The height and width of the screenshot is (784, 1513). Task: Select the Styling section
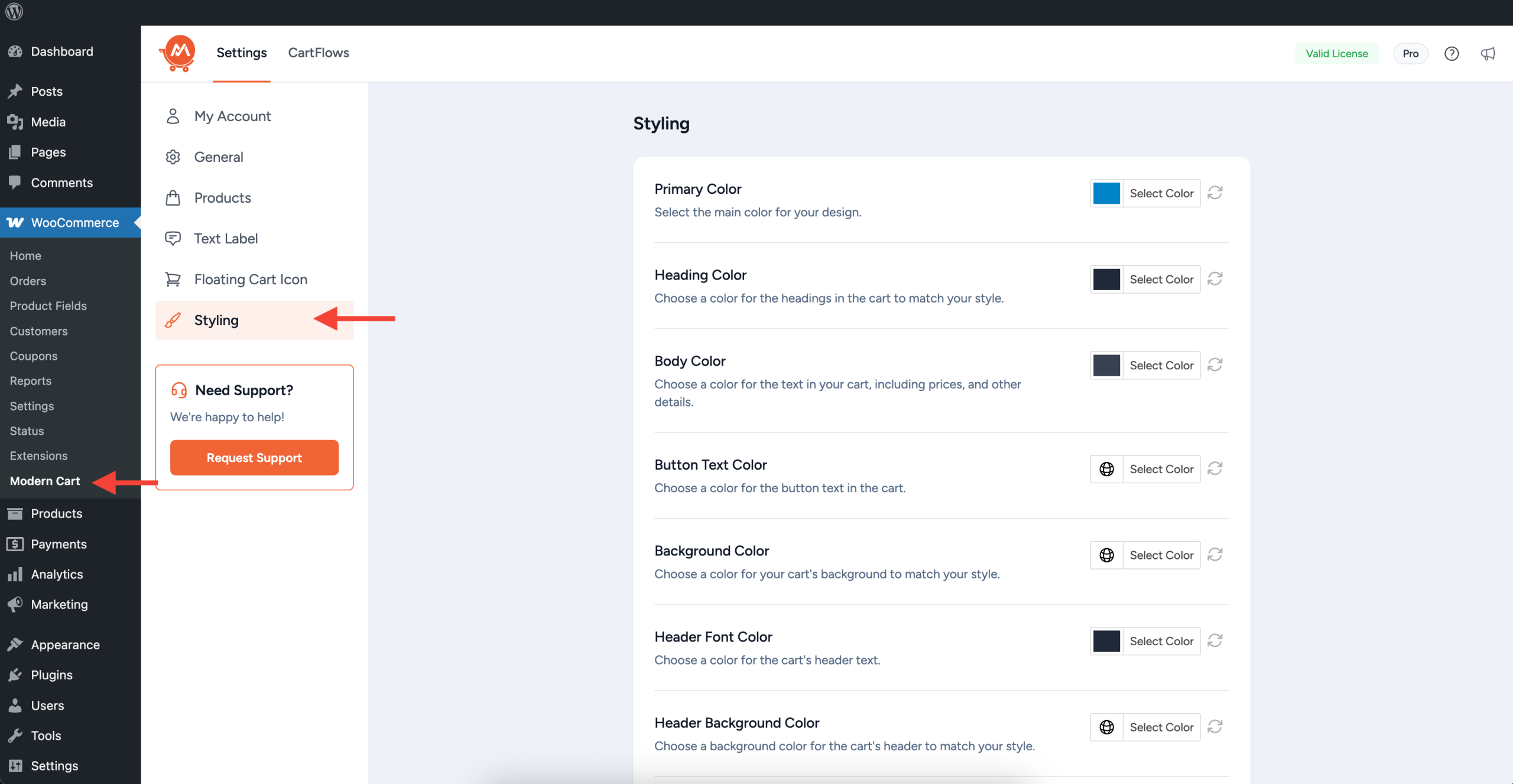coord(255,320)
